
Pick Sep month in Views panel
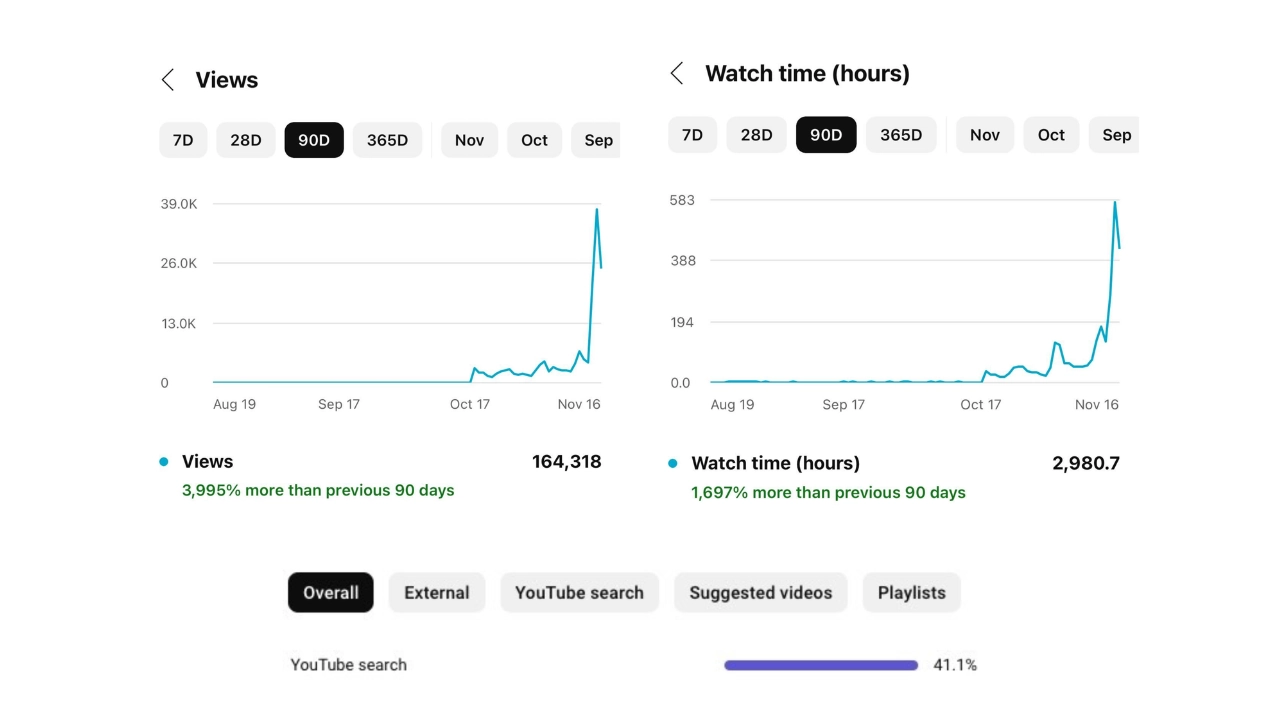(597, 140)
